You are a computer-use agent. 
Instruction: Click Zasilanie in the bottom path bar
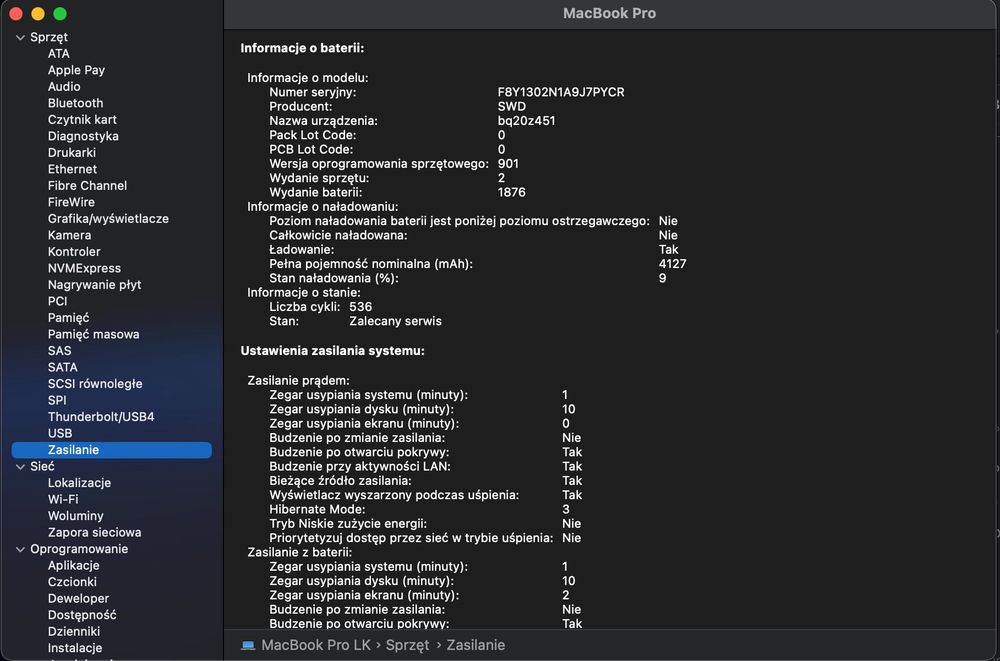(x=476, y=645)
